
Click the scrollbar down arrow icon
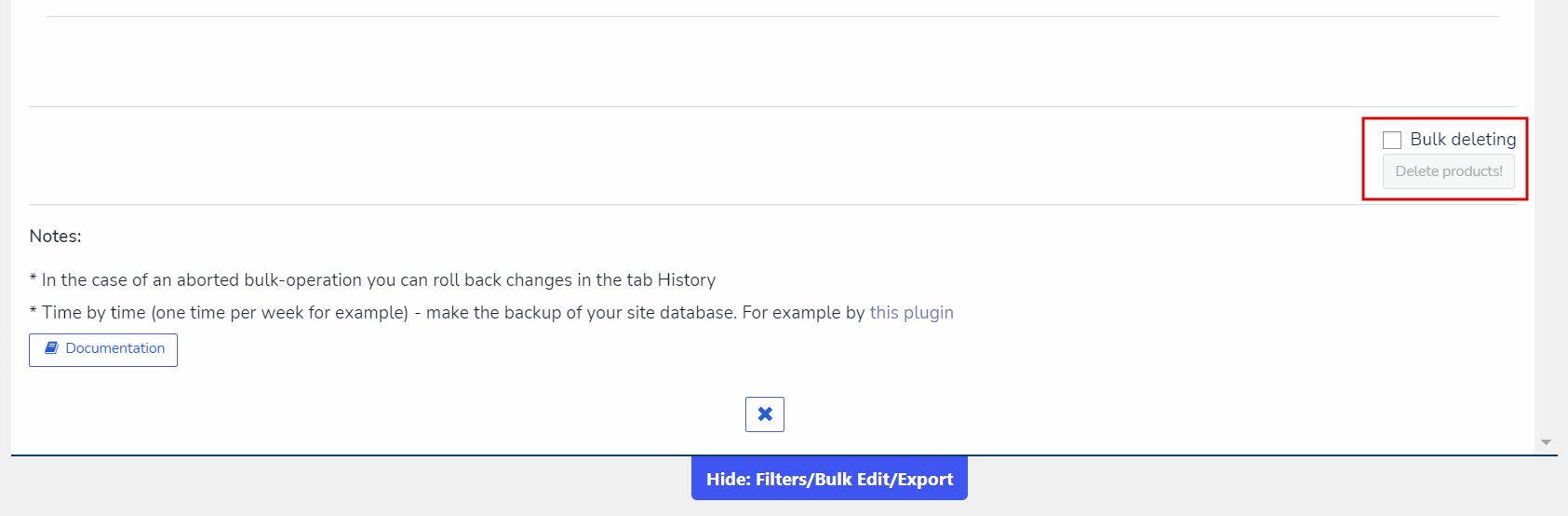pos(1546,442)
